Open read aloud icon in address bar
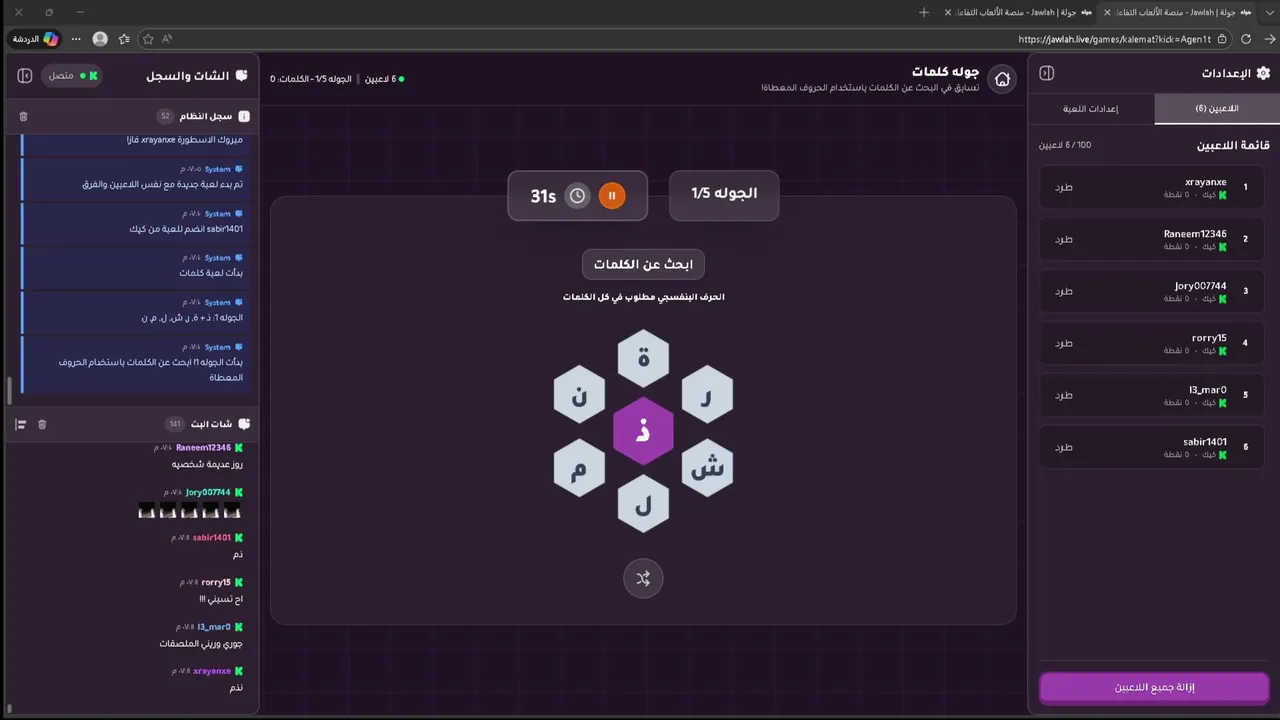Viewport: 1280px width, 720px height. coord(167,39)
